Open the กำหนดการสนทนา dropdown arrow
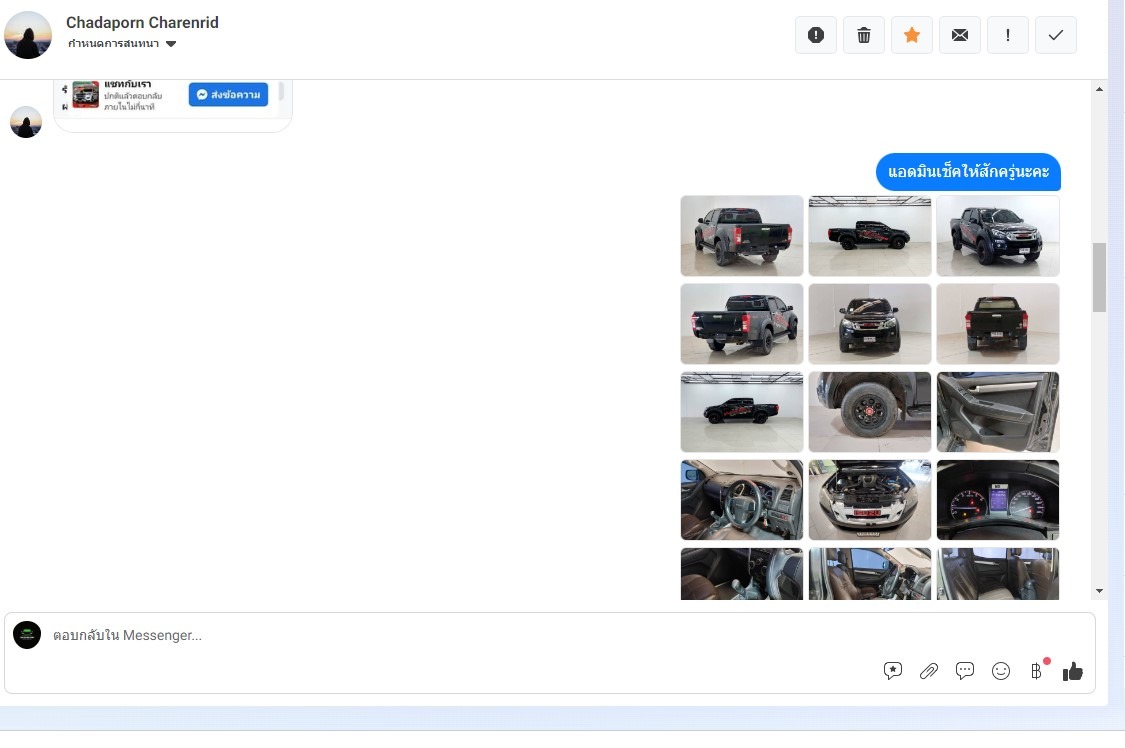 (x=171, y=44)
